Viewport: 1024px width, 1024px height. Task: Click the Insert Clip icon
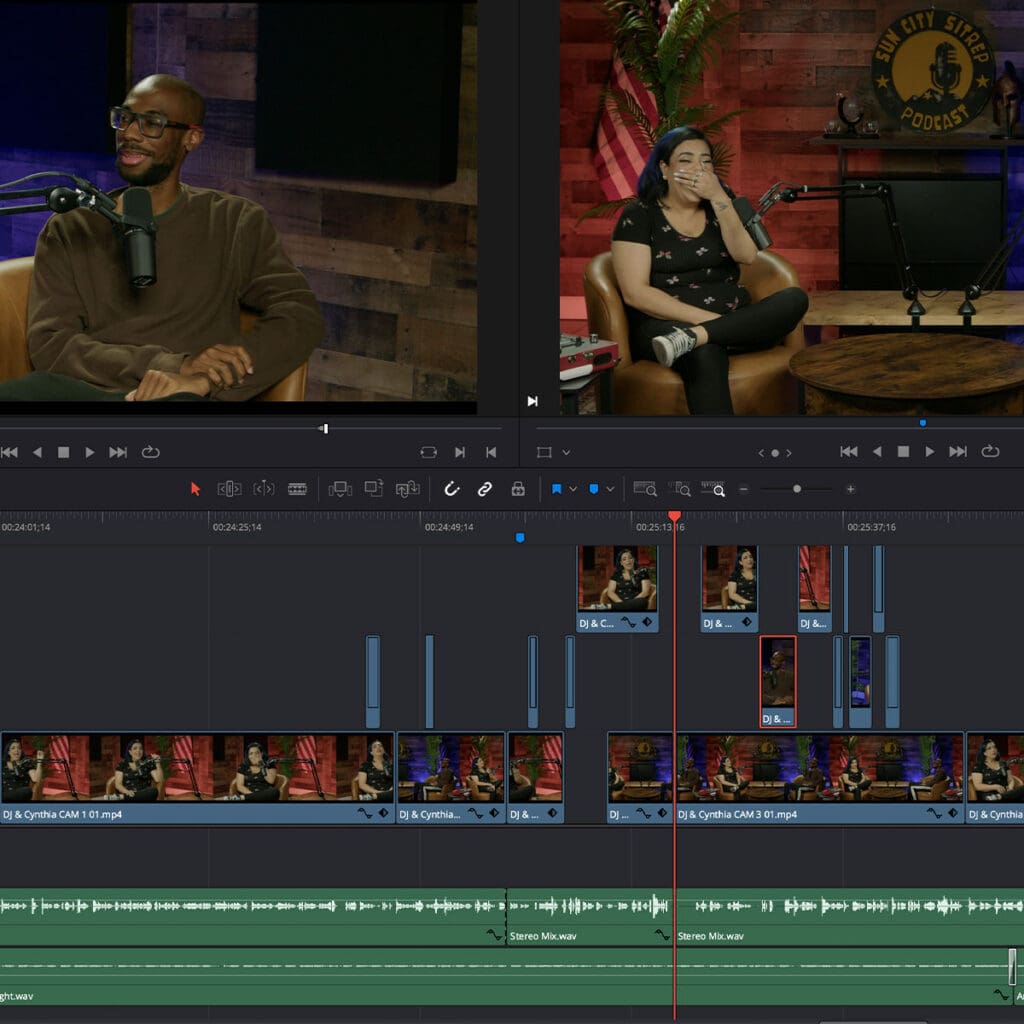pyautogui.click(x=340, y=489)
